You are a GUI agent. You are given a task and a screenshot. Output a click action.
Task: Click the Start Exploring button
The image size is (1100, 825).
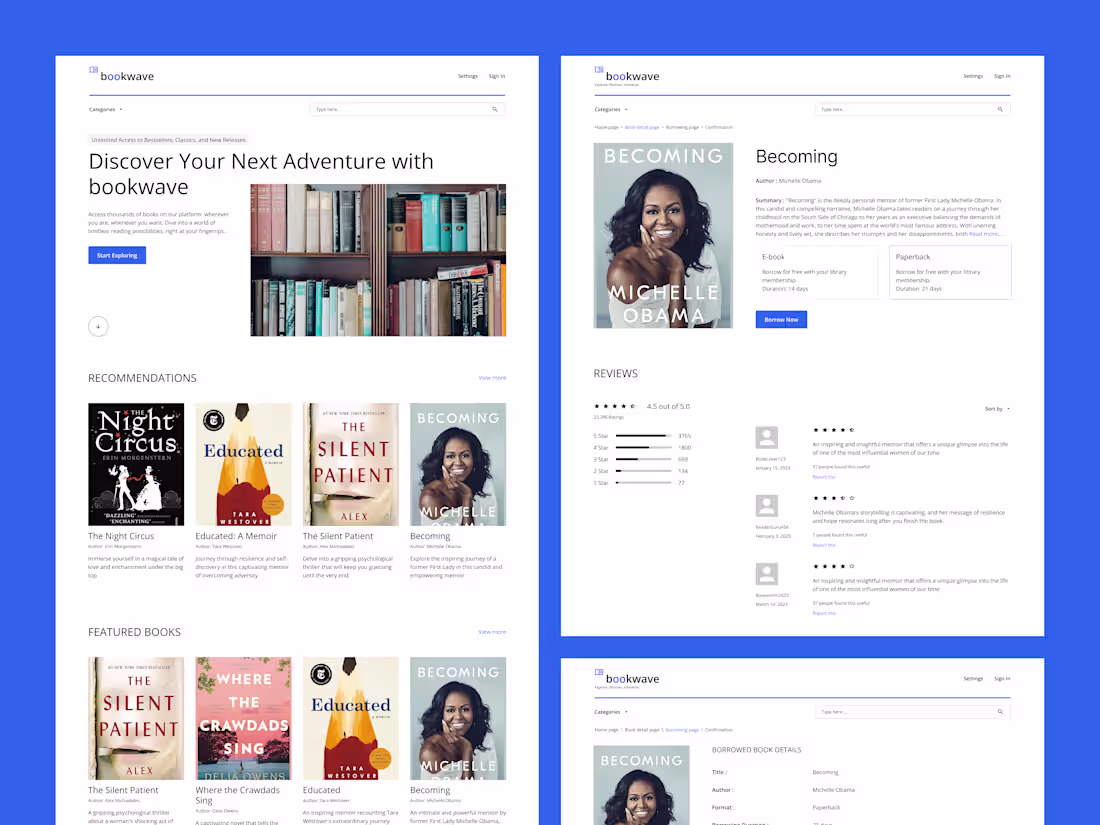(x=116, y=255)
